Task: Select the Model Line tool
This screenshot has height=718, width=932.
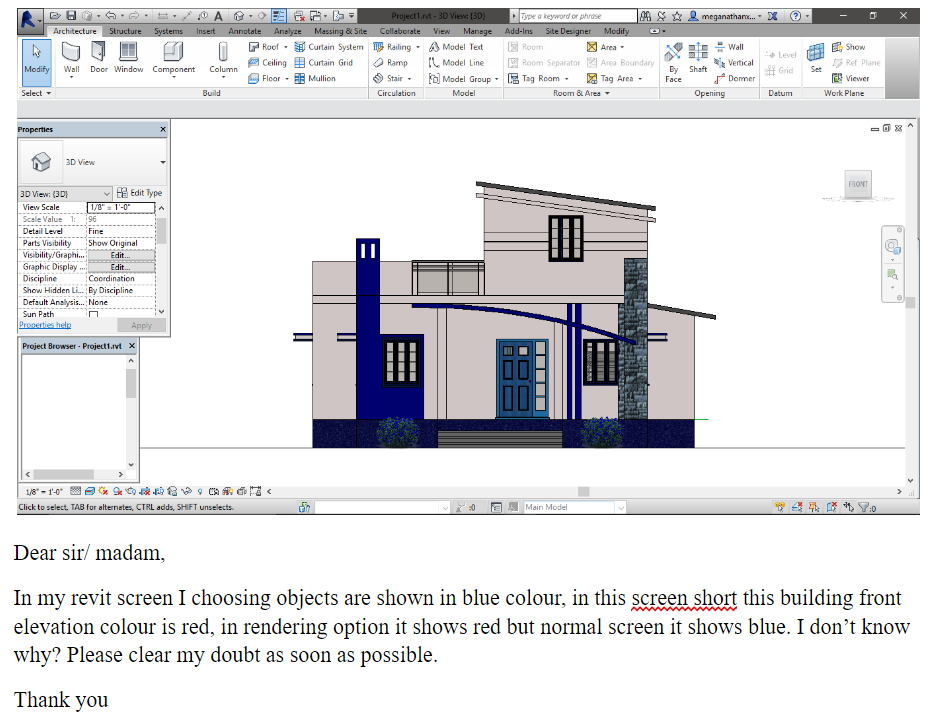Action: coord(456,62)
